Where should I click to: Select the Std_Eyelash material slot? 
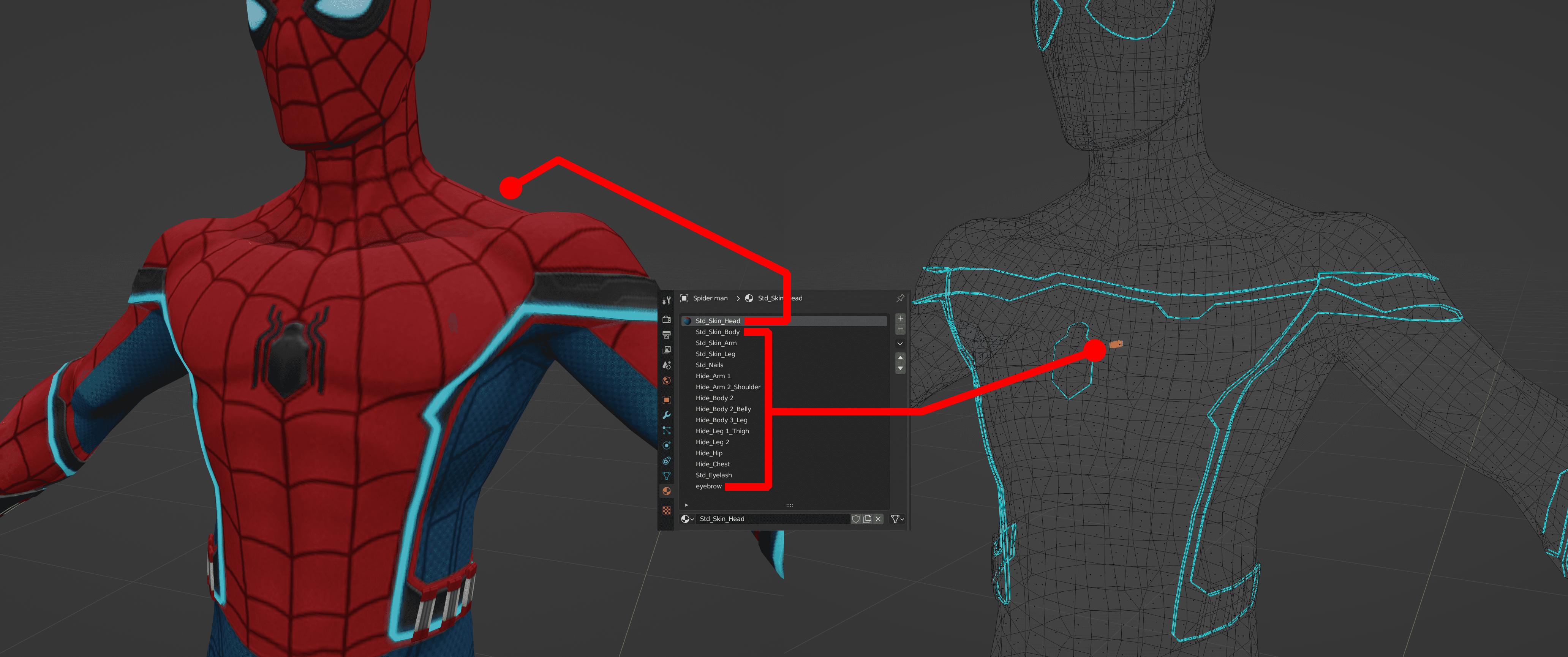784,474
